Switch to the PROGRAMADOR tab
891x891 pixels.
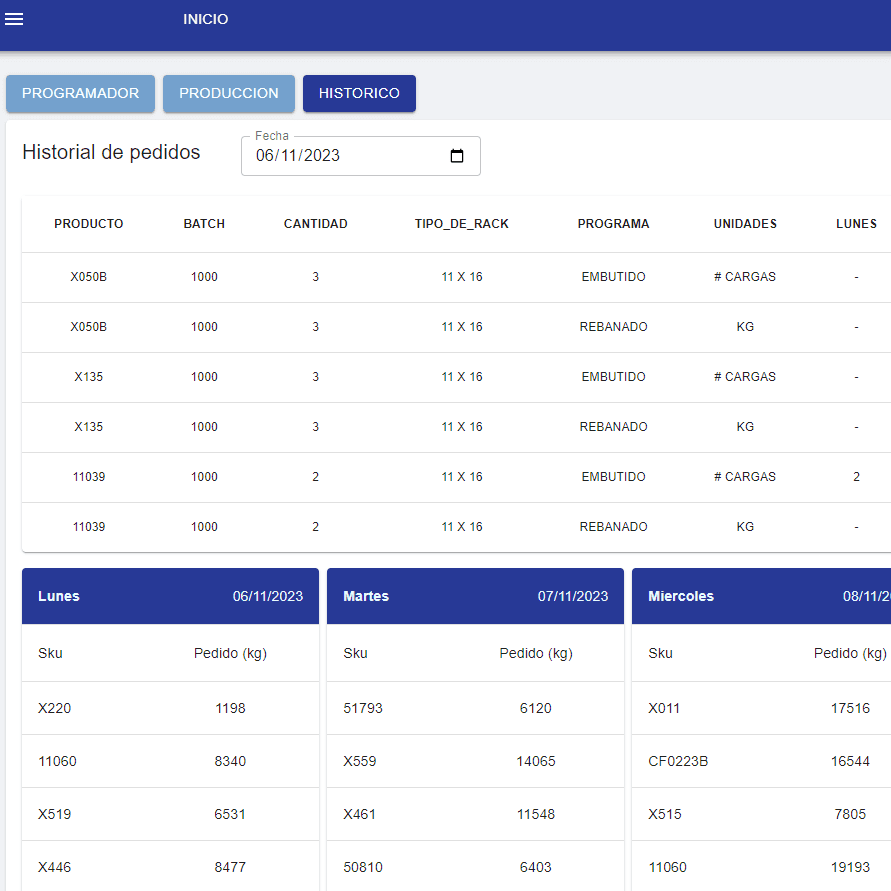pyautogui.click(x=80, y=93)
